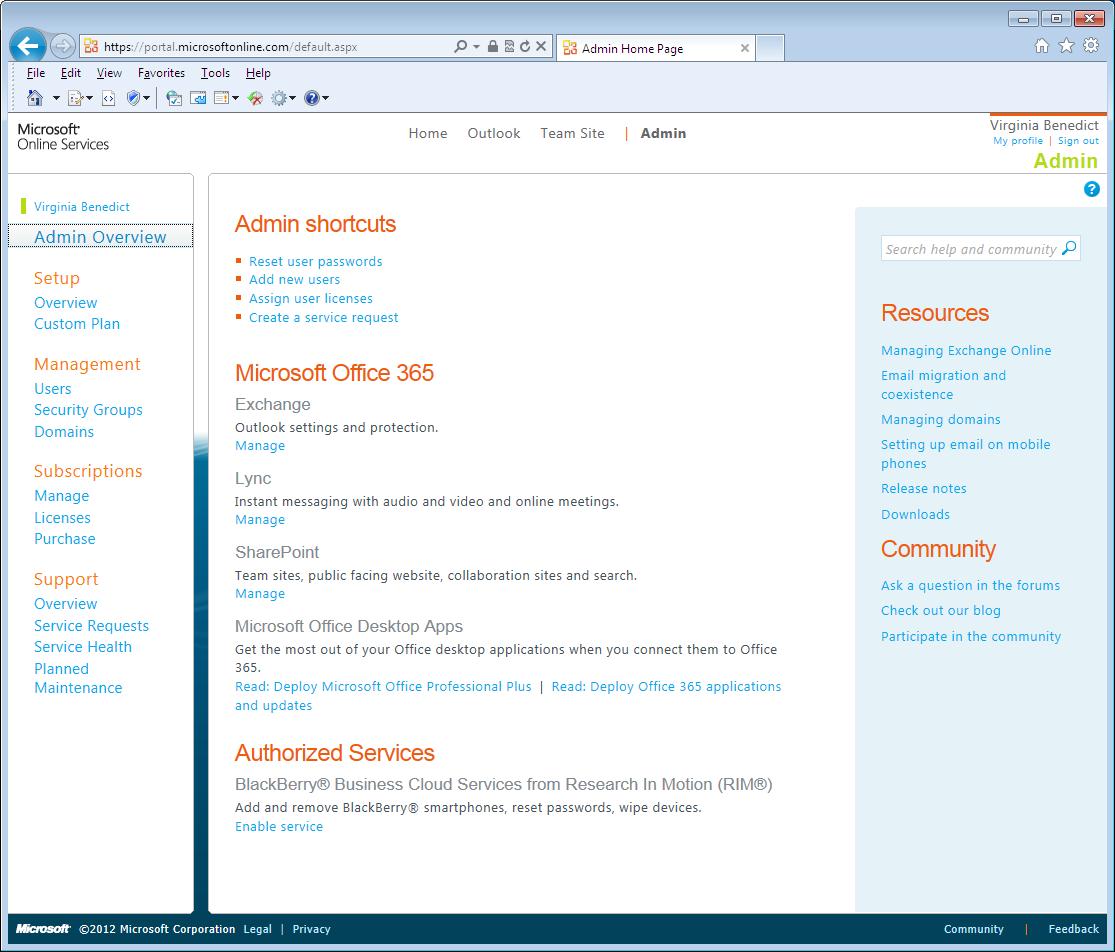
Task: Click the add-ons puzzle piece toolbar icon
Action: coord(198,98)
